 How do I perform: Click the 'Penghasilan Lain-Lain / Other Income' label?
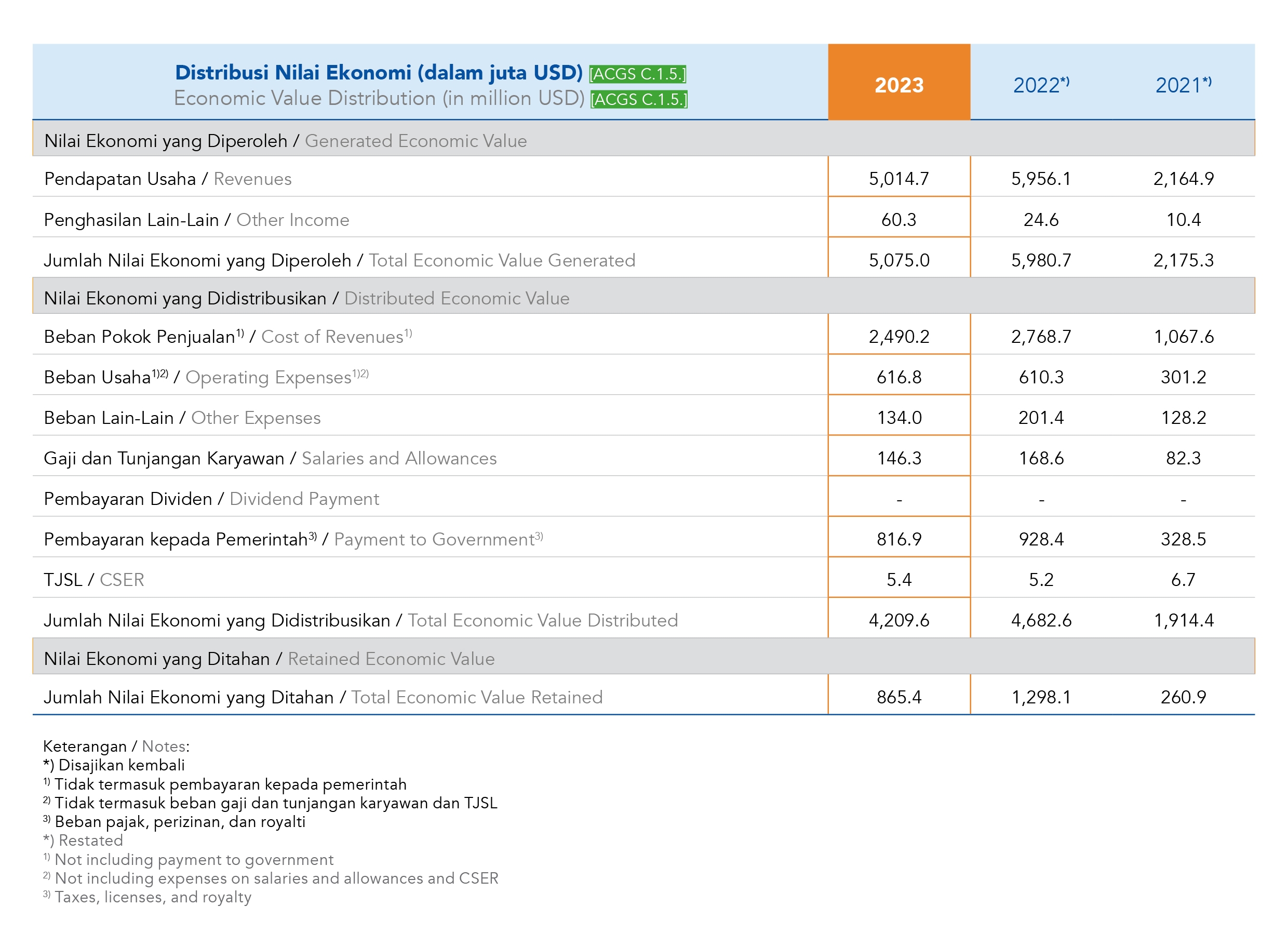[x=196, y=220]
